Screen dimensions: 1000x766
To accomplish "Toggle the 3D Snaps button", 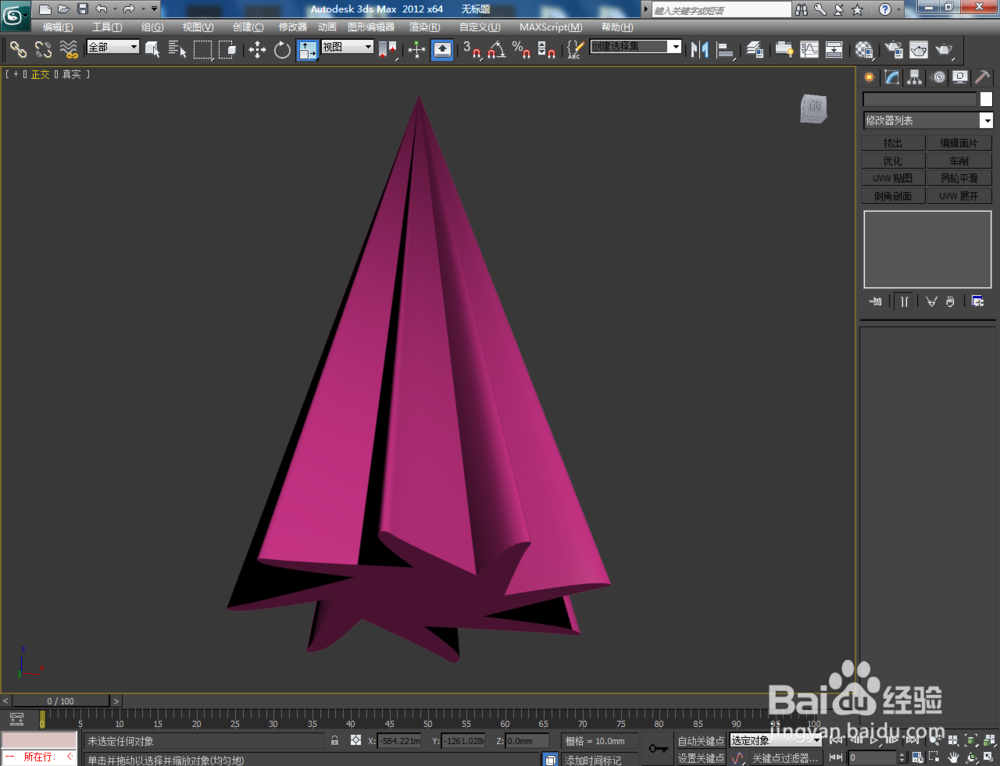I will coord(472,49).
